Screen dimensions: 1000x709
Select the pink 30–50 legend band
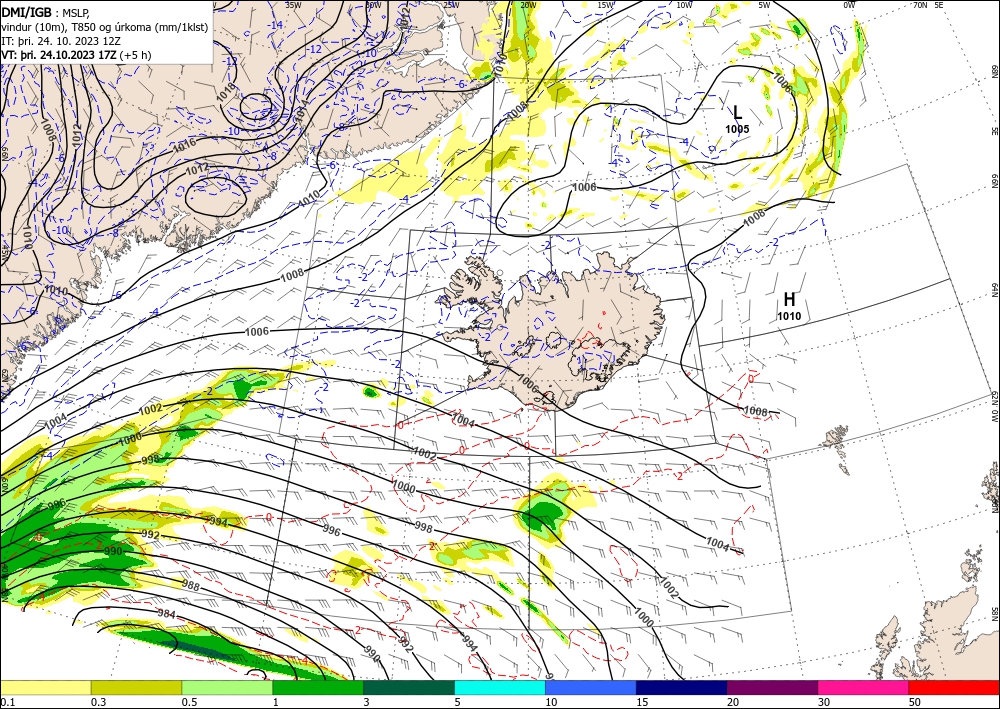(x=864, y=687)
